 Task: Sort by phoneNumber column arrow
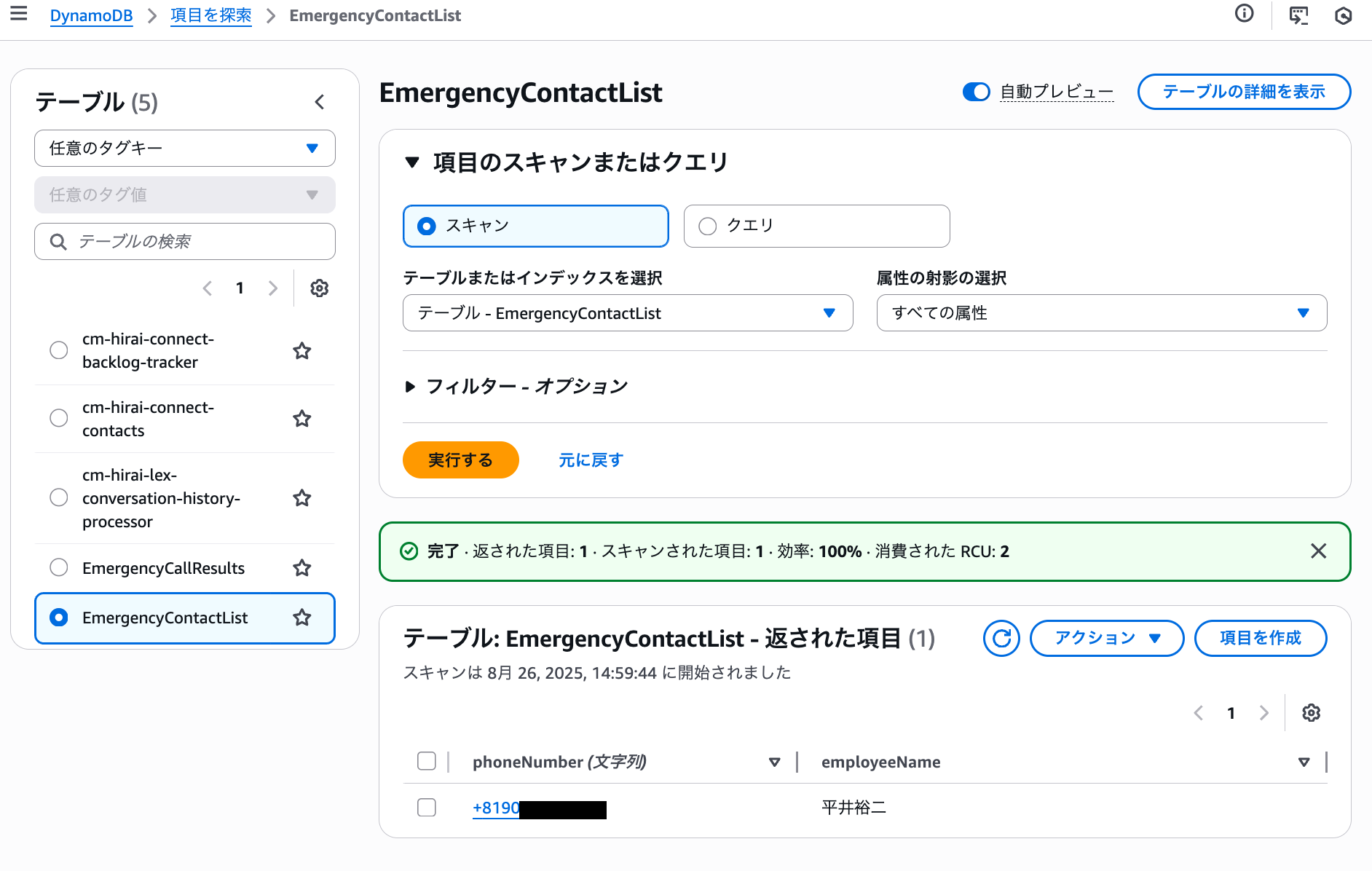(774, 762)
